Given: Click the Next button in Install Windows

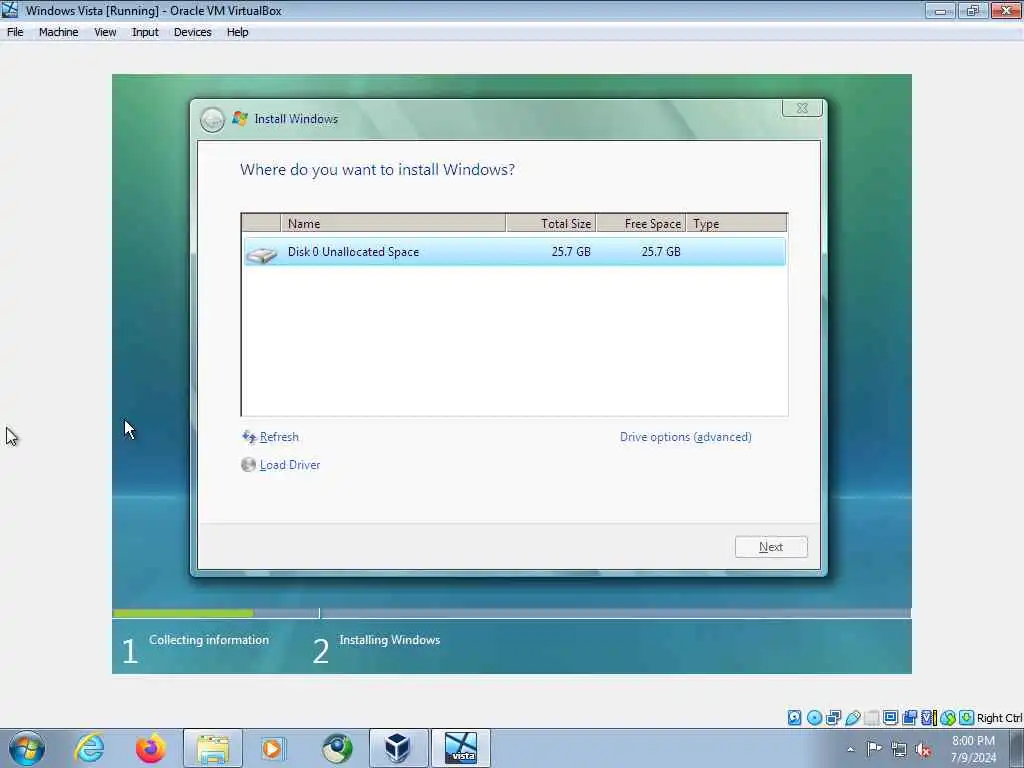Looking at the screenshot, I should (x=771, y=547).
